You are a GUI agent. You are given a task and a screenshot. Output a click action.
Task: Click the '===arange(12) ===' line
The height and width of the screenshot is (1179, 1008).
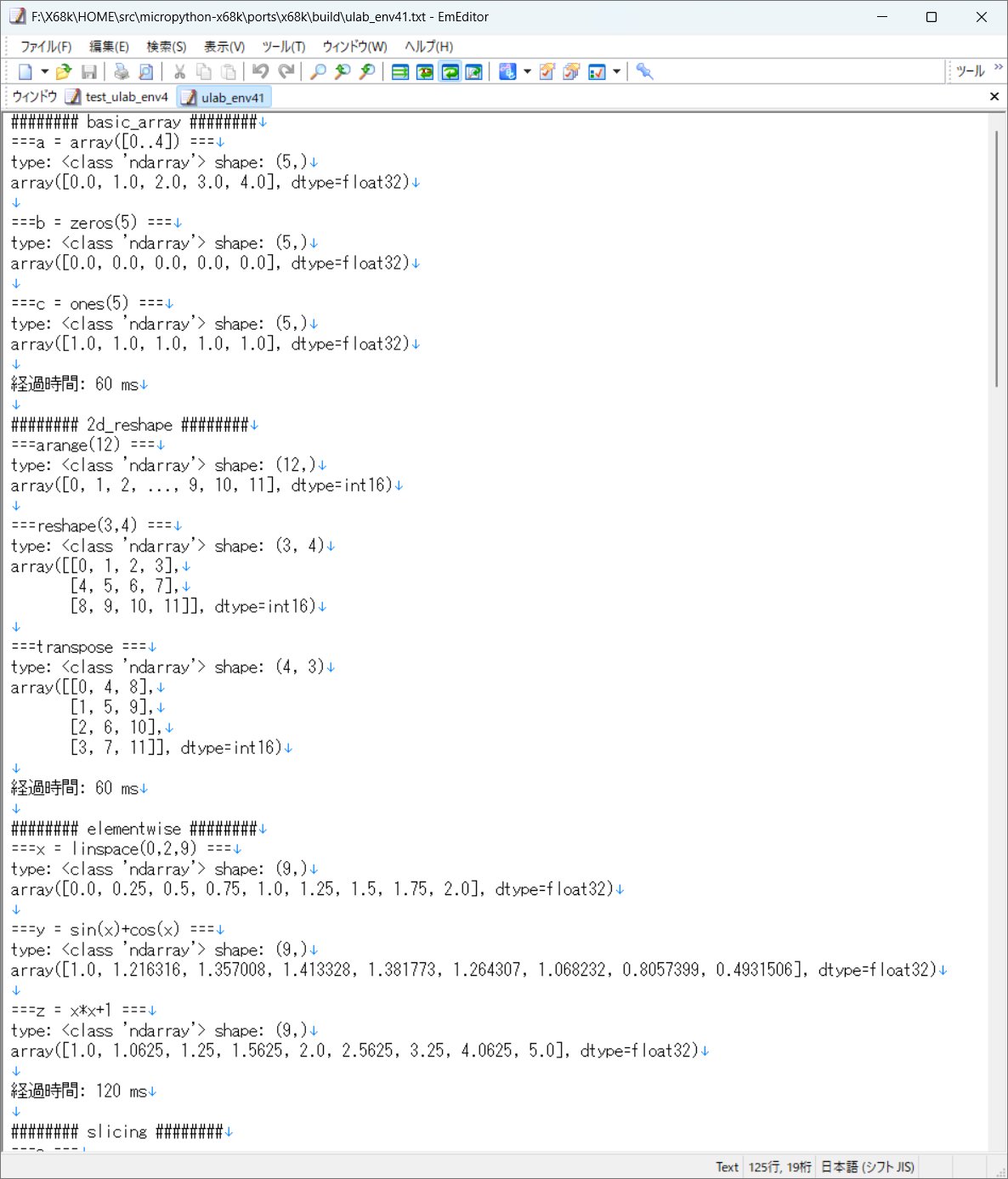pos(83,445)
